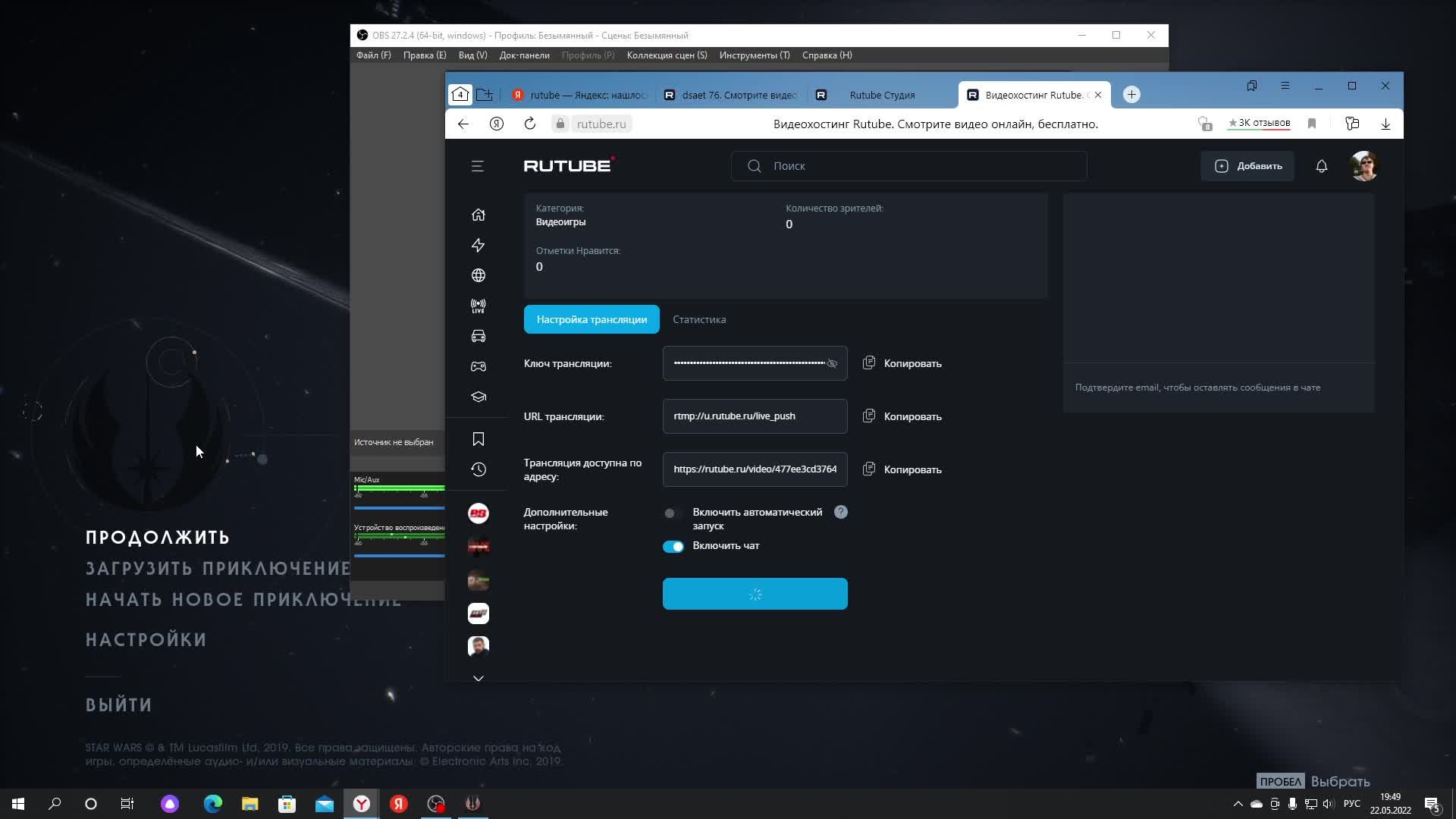Screen dimensions: 1456x819
Task: Click the bookmark Saved sidebar icon
Action: click(x=478, y=439)
